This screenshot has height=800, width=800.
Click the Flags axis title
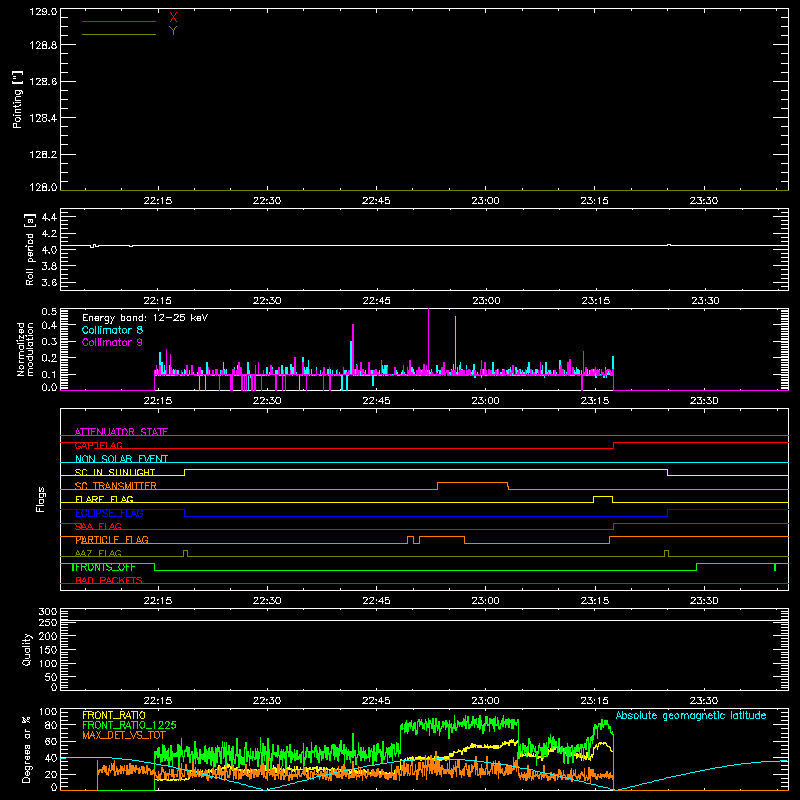pos(41,499)
